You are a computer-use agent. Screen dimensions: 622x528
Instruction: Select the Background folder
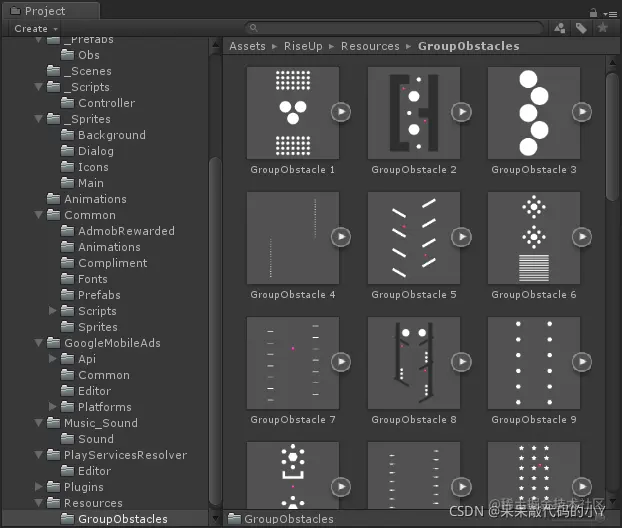103,135
